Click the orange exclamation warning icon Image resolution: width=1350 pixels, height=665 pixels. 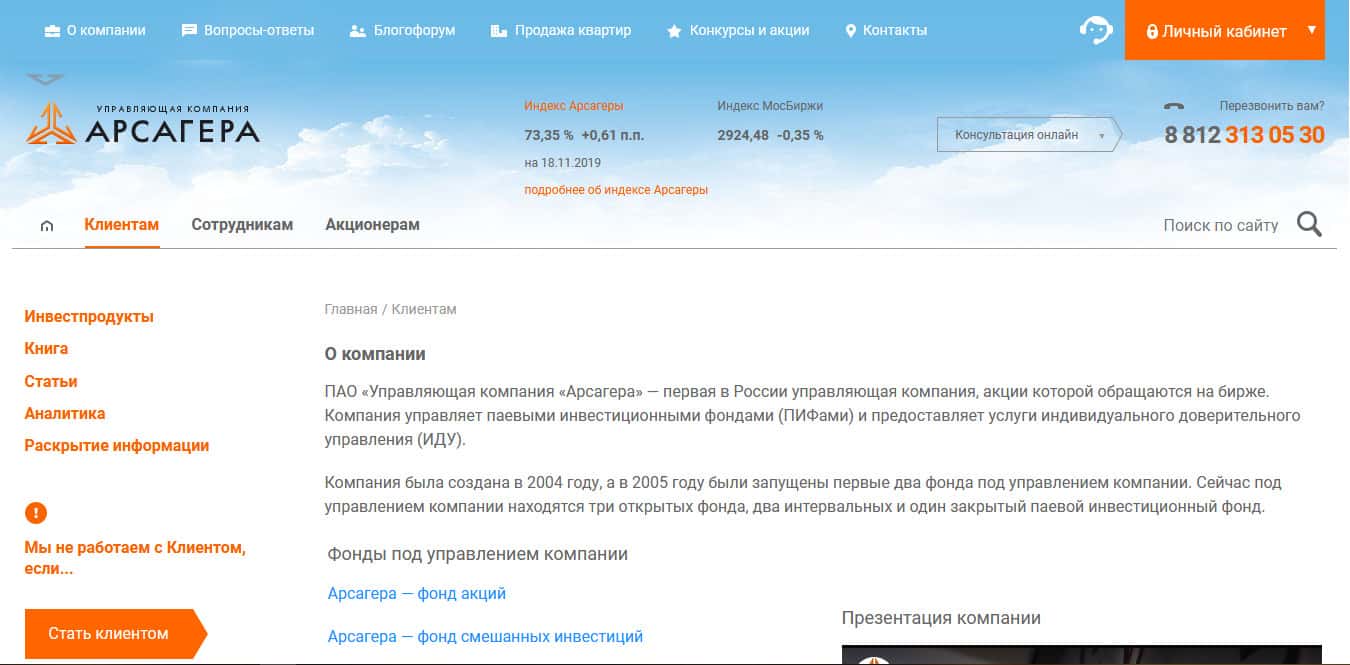pos(36,513)
